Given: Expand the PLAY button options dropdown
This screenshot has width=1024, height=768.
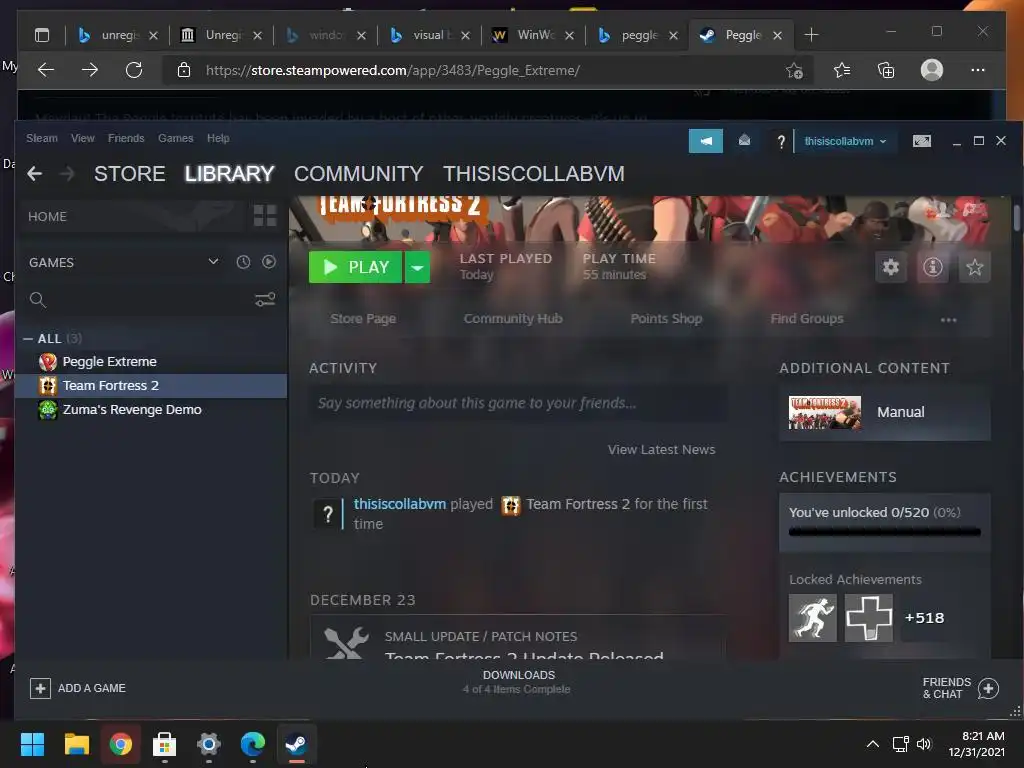Looking at the screenshot, I should pyautogui.click(x=417, y=267).
